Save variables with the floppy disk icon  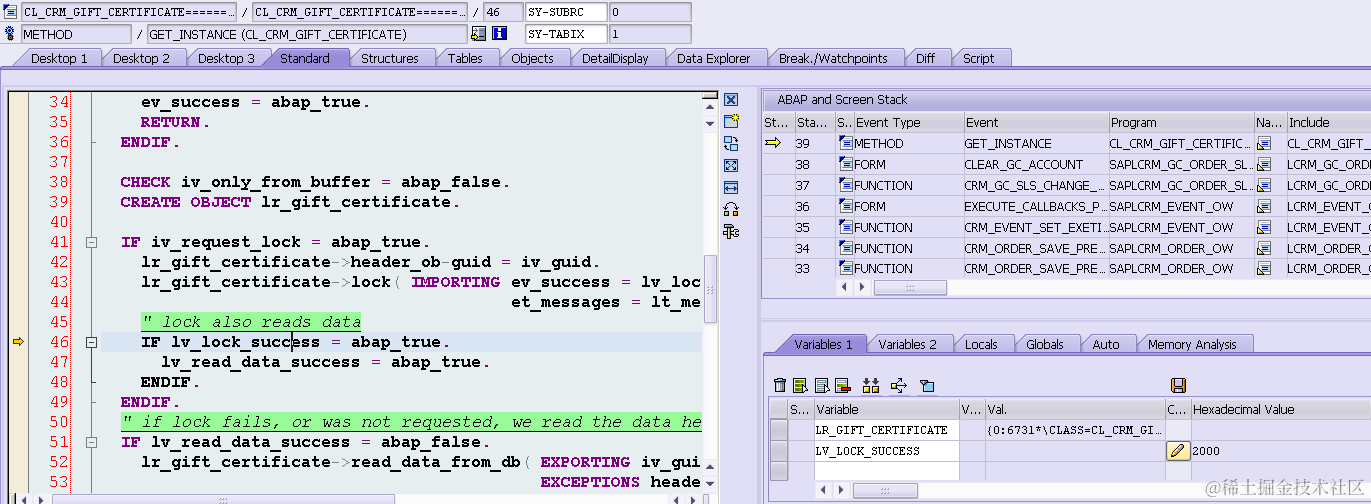coord(1178,385)
